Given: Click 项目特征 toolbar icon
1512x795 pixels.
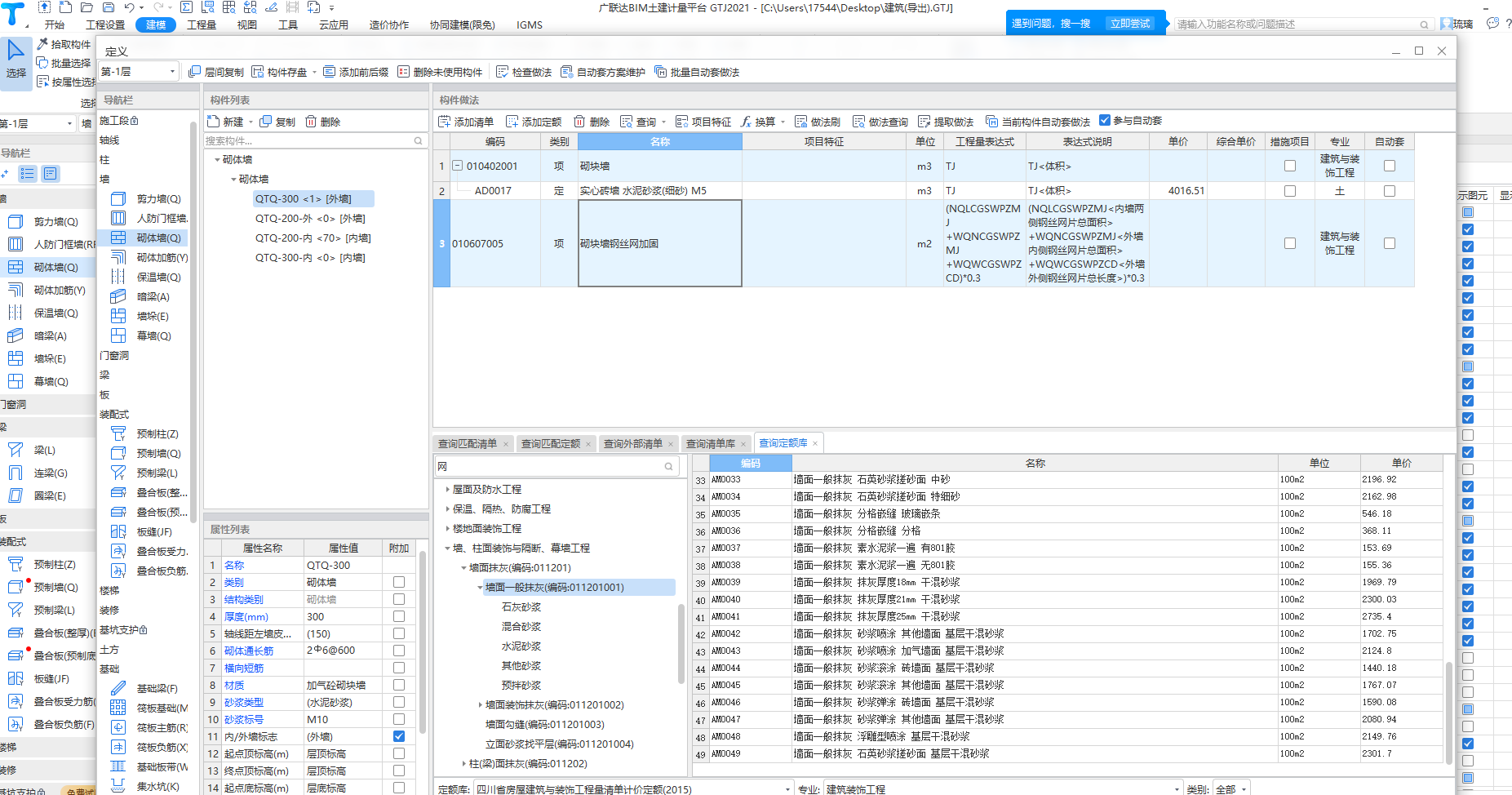Looking at the screenshot, I should [682, 122].
